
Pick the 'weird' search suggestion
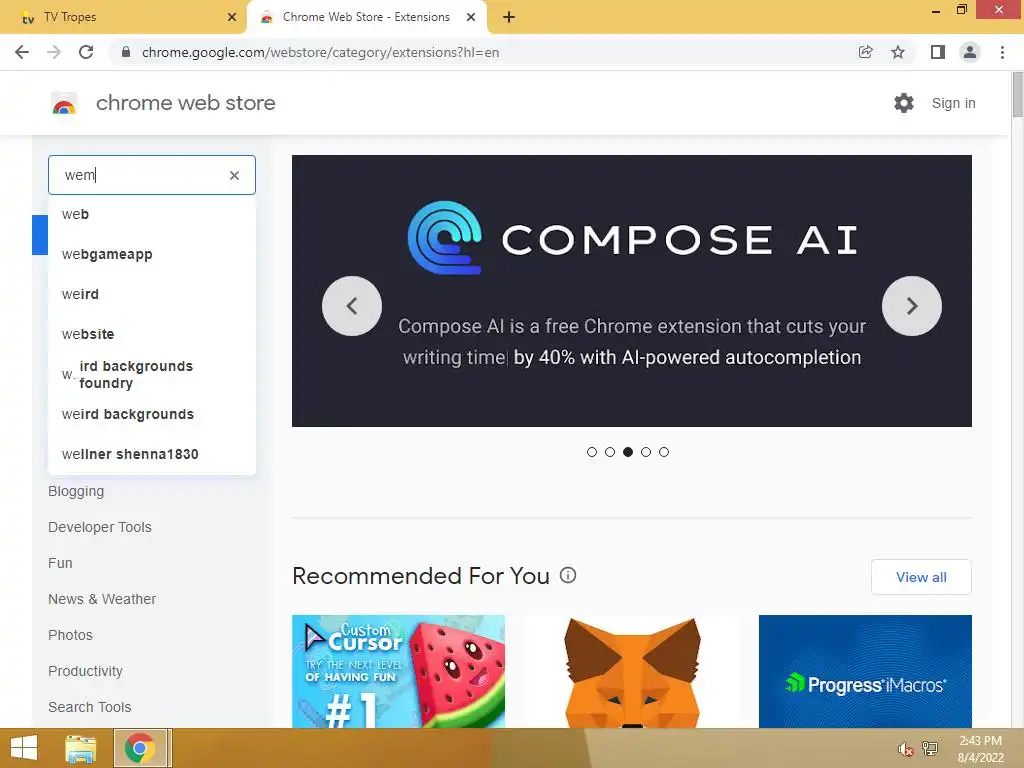pos(152,294)
